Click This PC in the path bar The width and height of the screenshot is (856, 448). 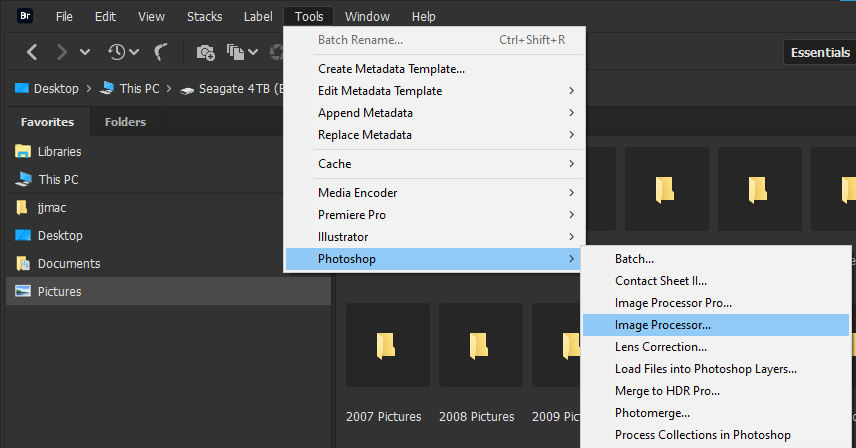[x=139, y=89]
